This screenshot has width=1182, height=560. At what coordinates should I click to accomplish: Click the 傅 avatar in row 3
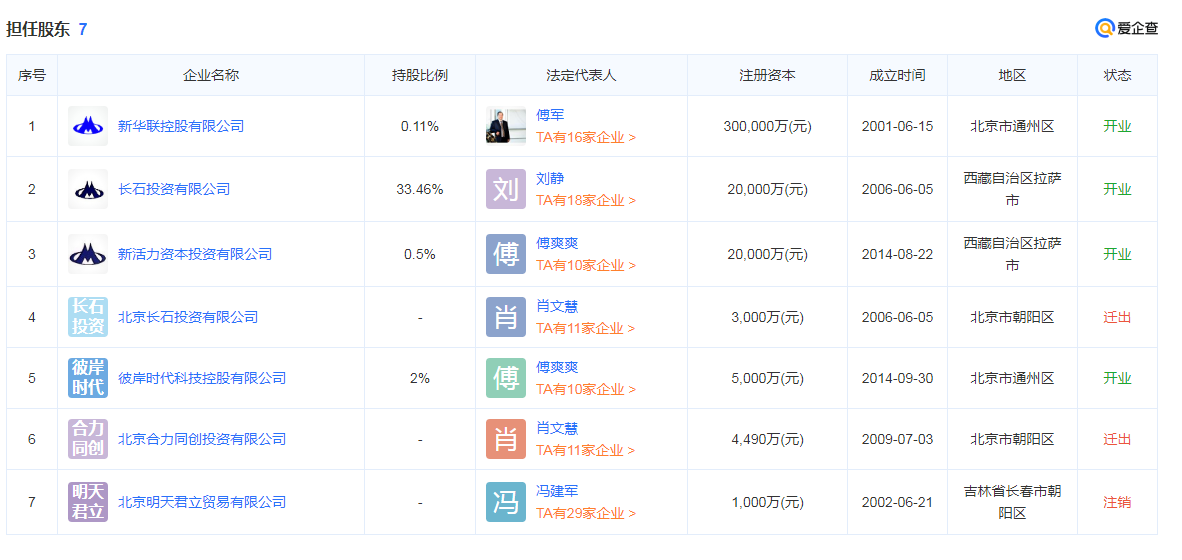click(x=506, y=254)
